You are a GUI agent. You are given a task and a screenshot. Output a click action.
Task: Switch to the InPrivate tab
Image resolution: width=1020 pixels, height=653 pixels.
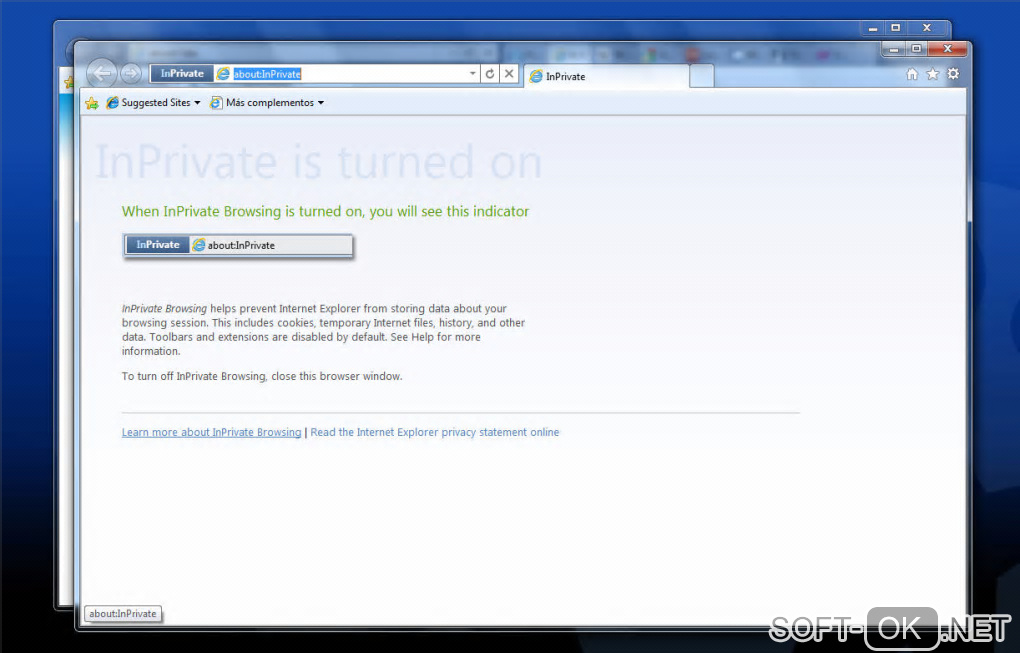[x=606, y=76]
